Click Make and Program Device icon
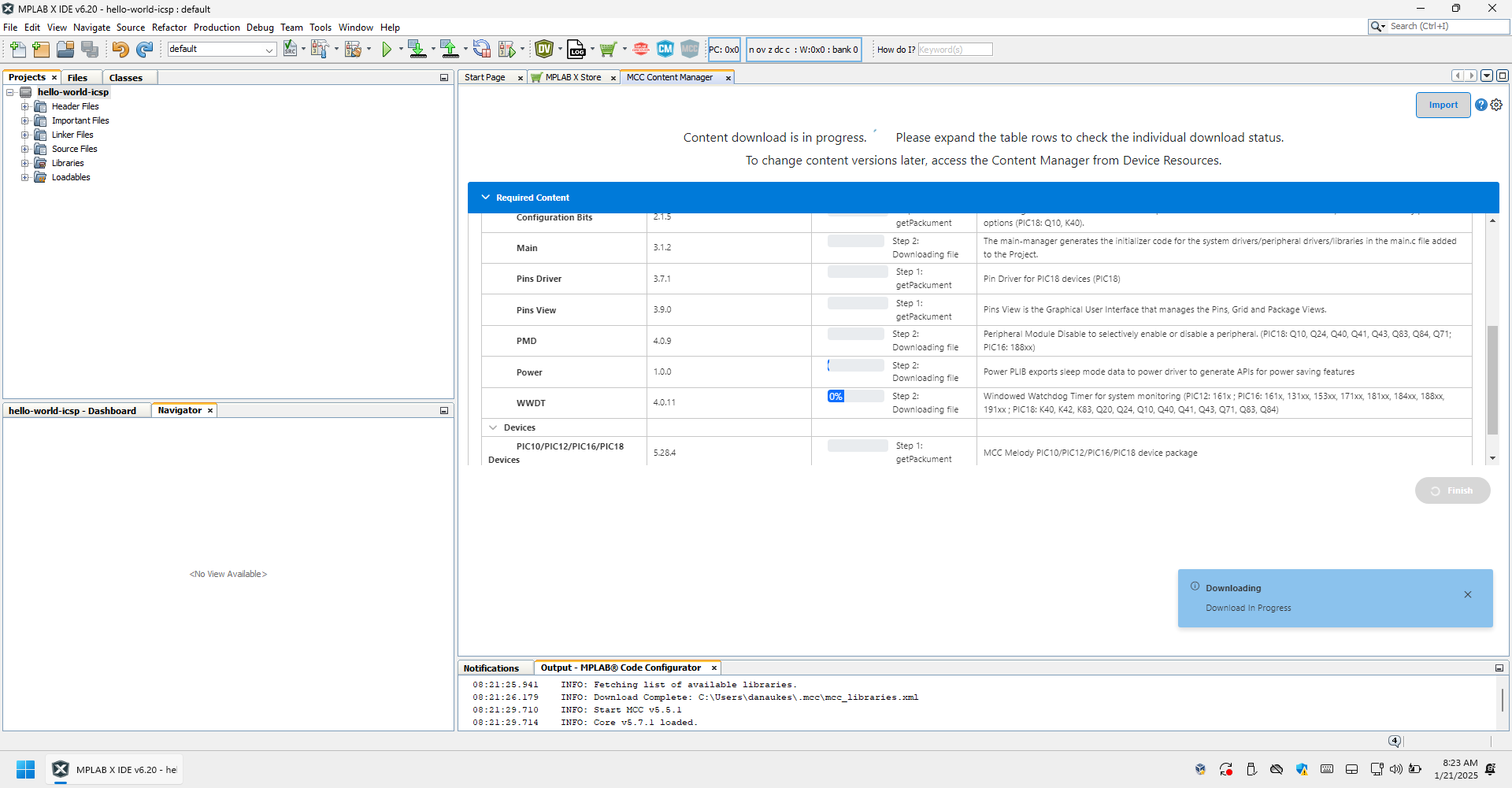Image resolution: width=1512 pixels, height=788 pixels. (x=417, y=50)
